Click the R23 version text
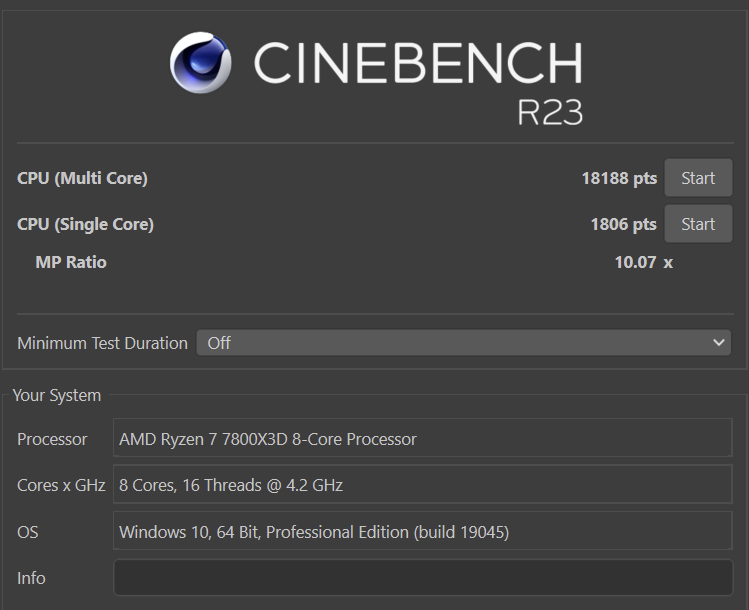Screen dimensions: 749x610 coord(550,113)
